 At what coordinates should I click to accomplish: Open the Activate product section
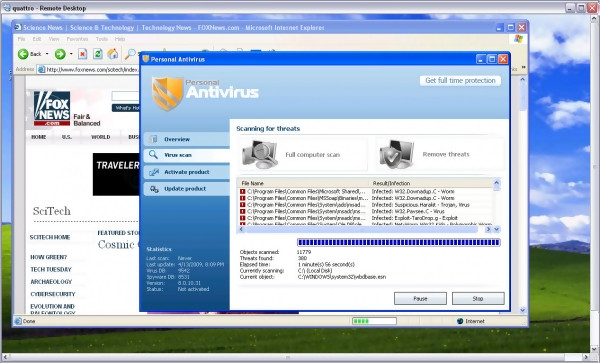[187, 172]
